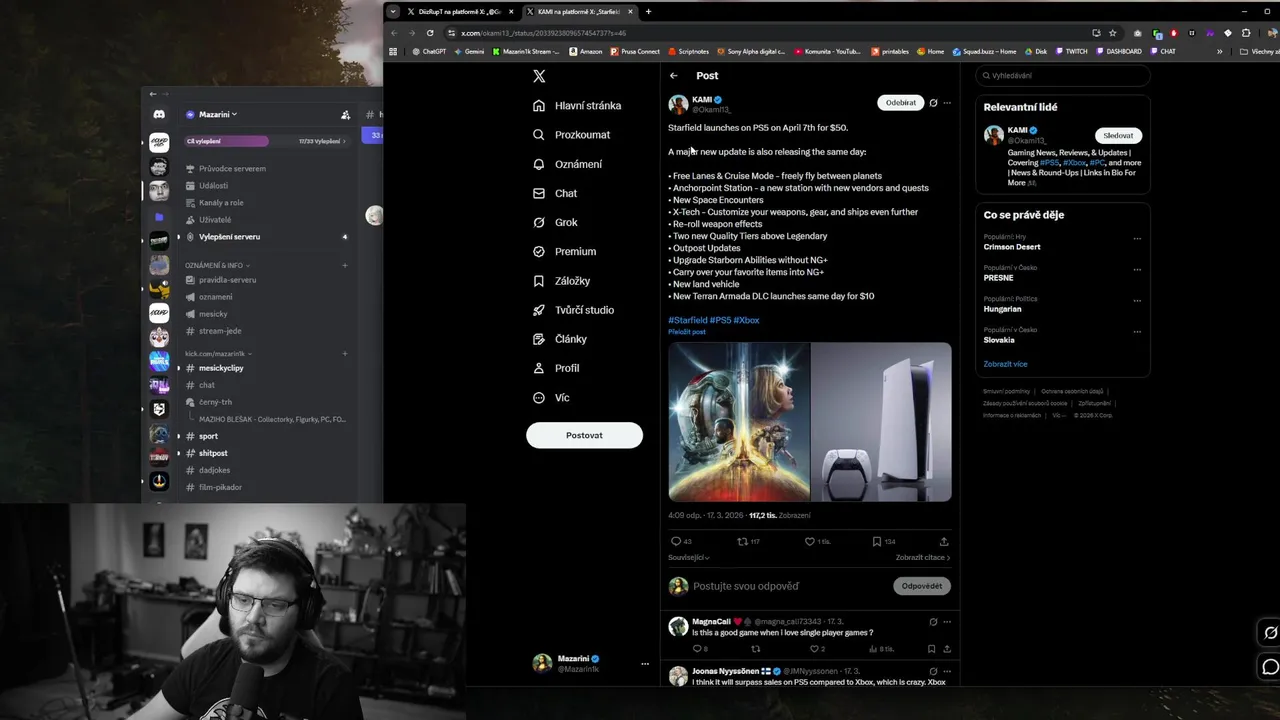Open options dots for PRESNE trend
Image resolution: width=1280 pixels, height=720 pixels.
(x=1137, y=270)
